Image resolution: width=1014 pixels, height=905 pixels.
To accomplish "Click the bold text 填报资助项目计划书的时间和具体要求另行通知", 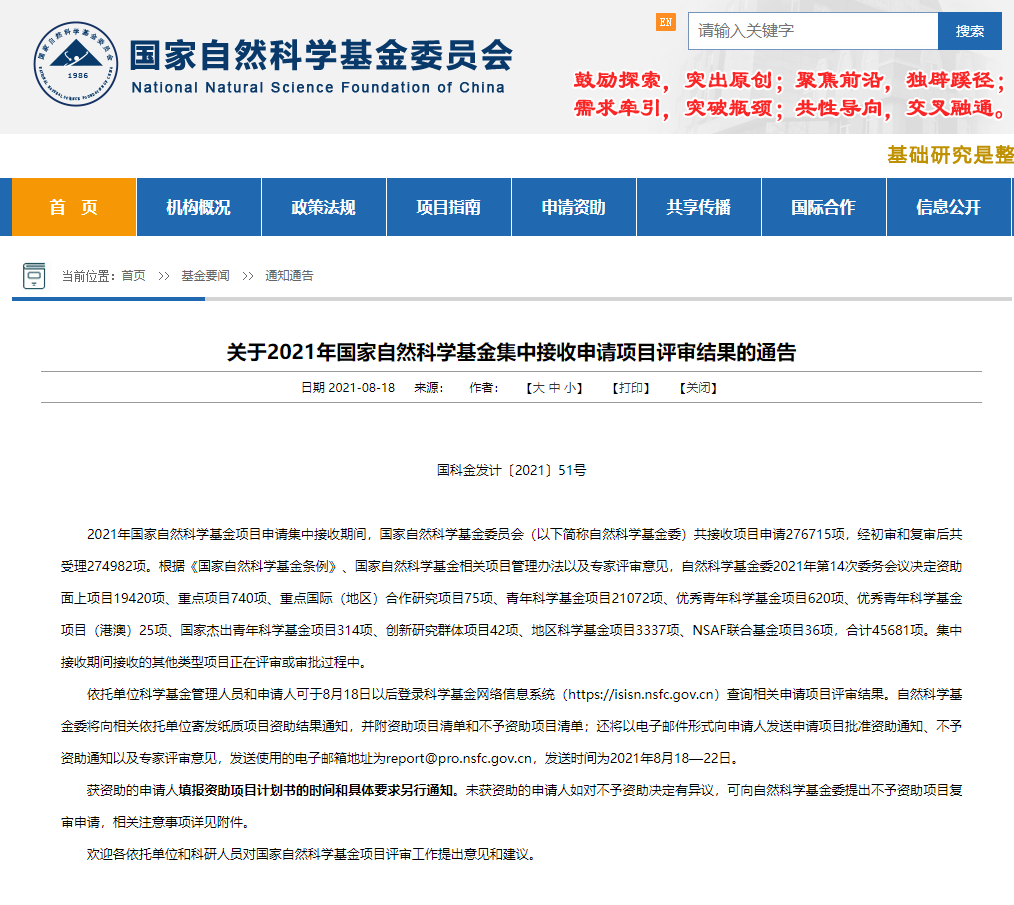I will point(318,791).
